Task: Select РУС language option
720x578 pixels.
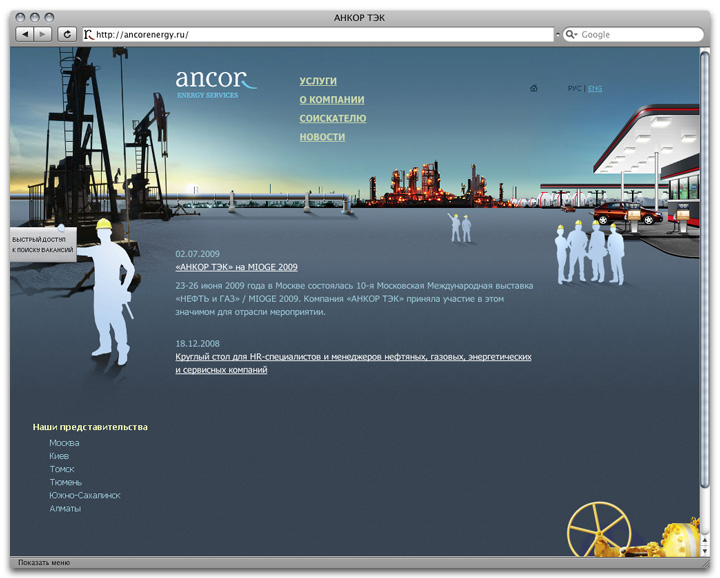Action: click(x=574, y=88)
